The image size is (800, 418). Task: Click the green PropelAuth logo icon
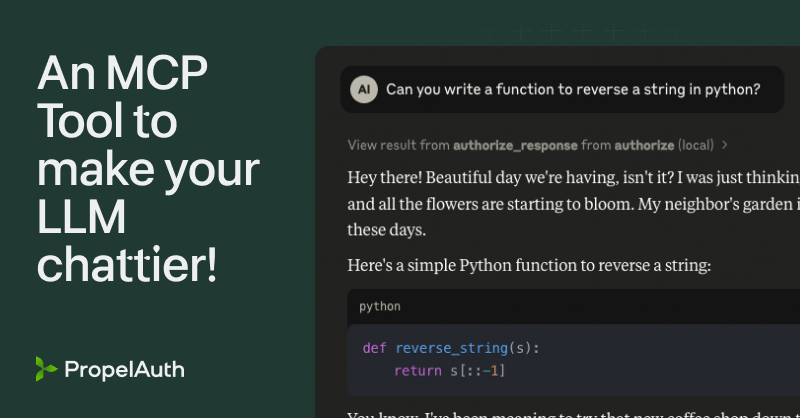pos(45,369)
